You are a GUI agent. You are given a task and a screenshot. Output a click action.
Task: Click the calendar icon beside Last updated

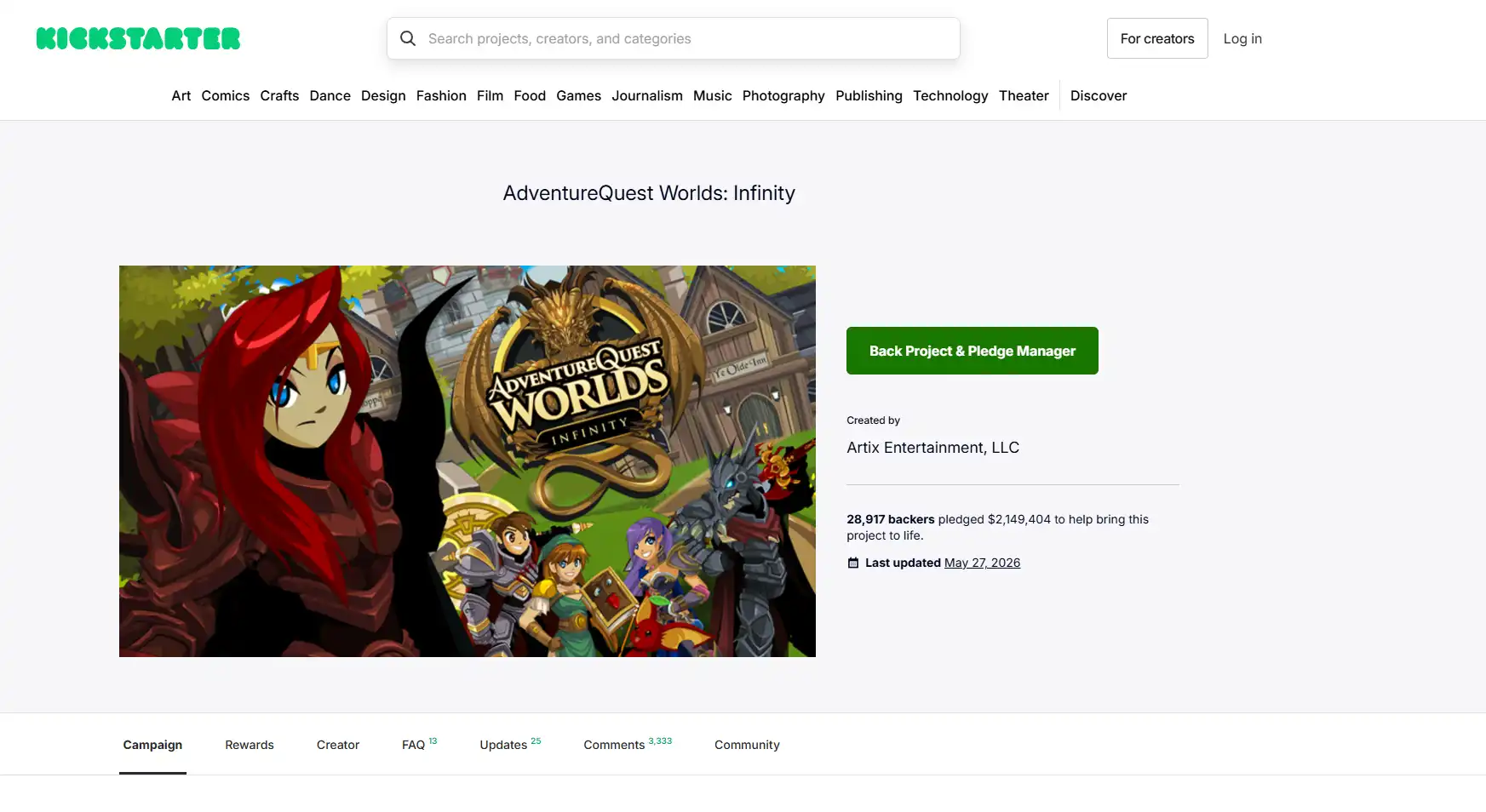tap(853, 563)
